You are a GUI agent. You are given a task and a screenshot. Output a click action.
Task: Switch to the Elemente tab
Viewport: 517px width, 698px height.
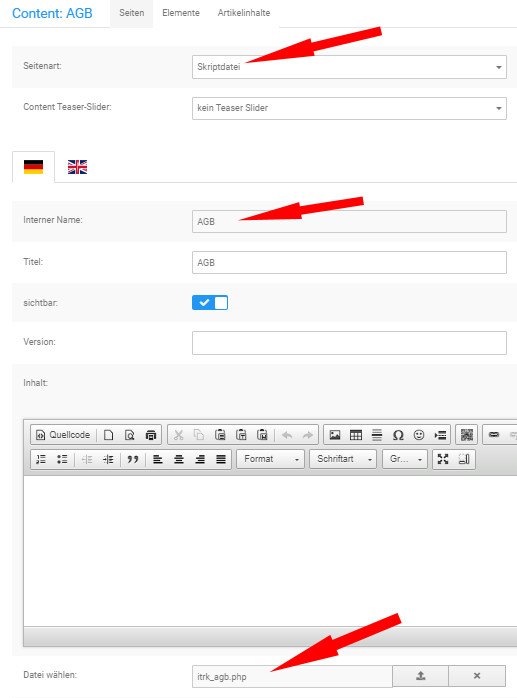click(181, 13)
